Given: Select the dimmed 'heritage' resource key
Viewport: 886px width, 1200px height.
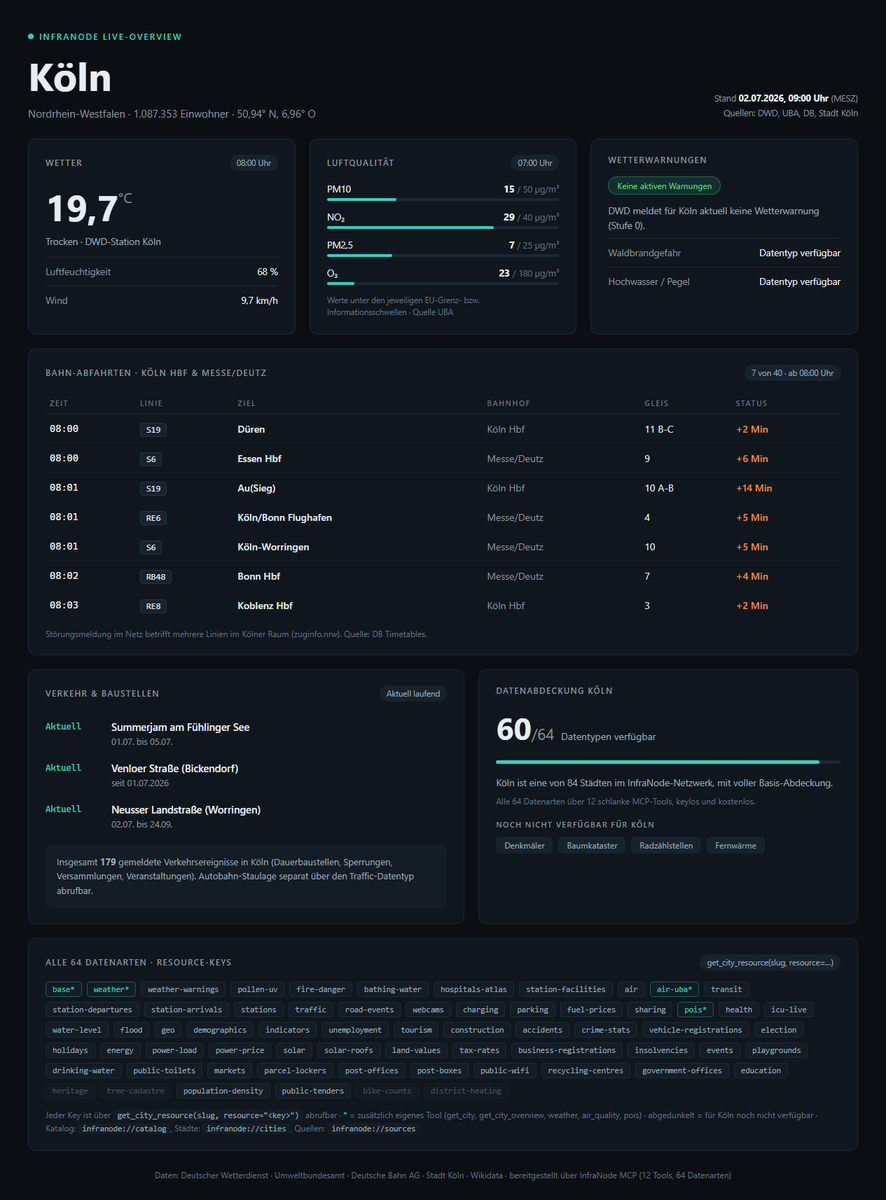Looking at the screenshot, I should point(70,1091).
